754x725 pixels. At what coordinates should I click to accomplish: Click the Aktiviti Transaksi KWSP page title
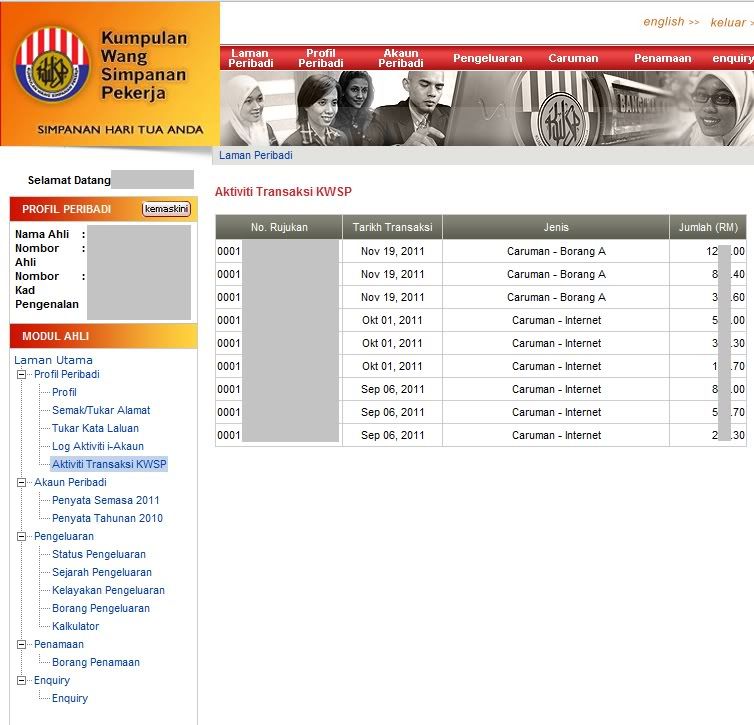(283, 192)
